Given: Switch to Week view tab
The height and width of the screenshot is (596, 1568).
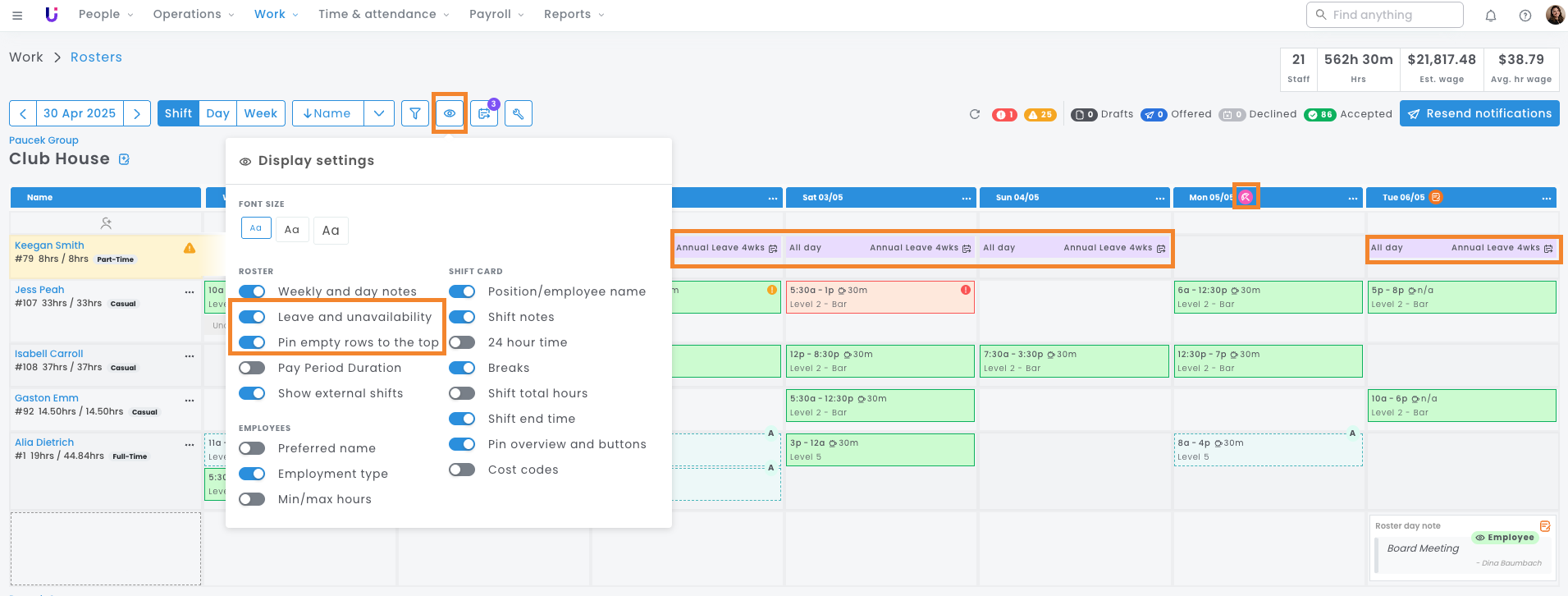Looking at the screenshot, I should point(260,113).
